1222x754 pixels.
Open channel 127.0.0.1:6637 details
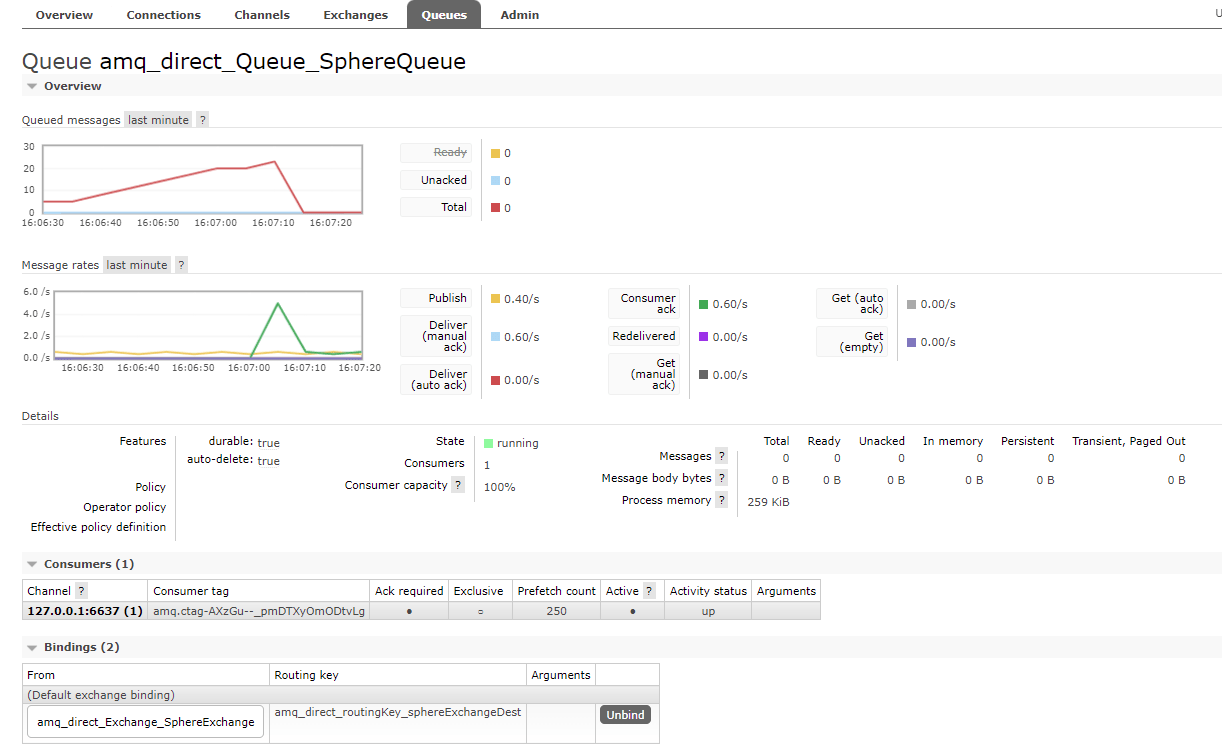click(83, 610)
